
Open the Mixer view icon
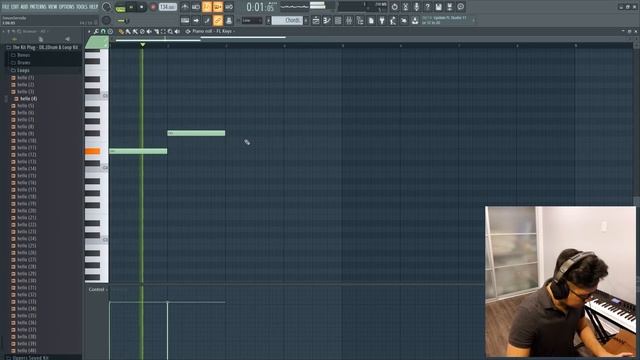point(349,20)
